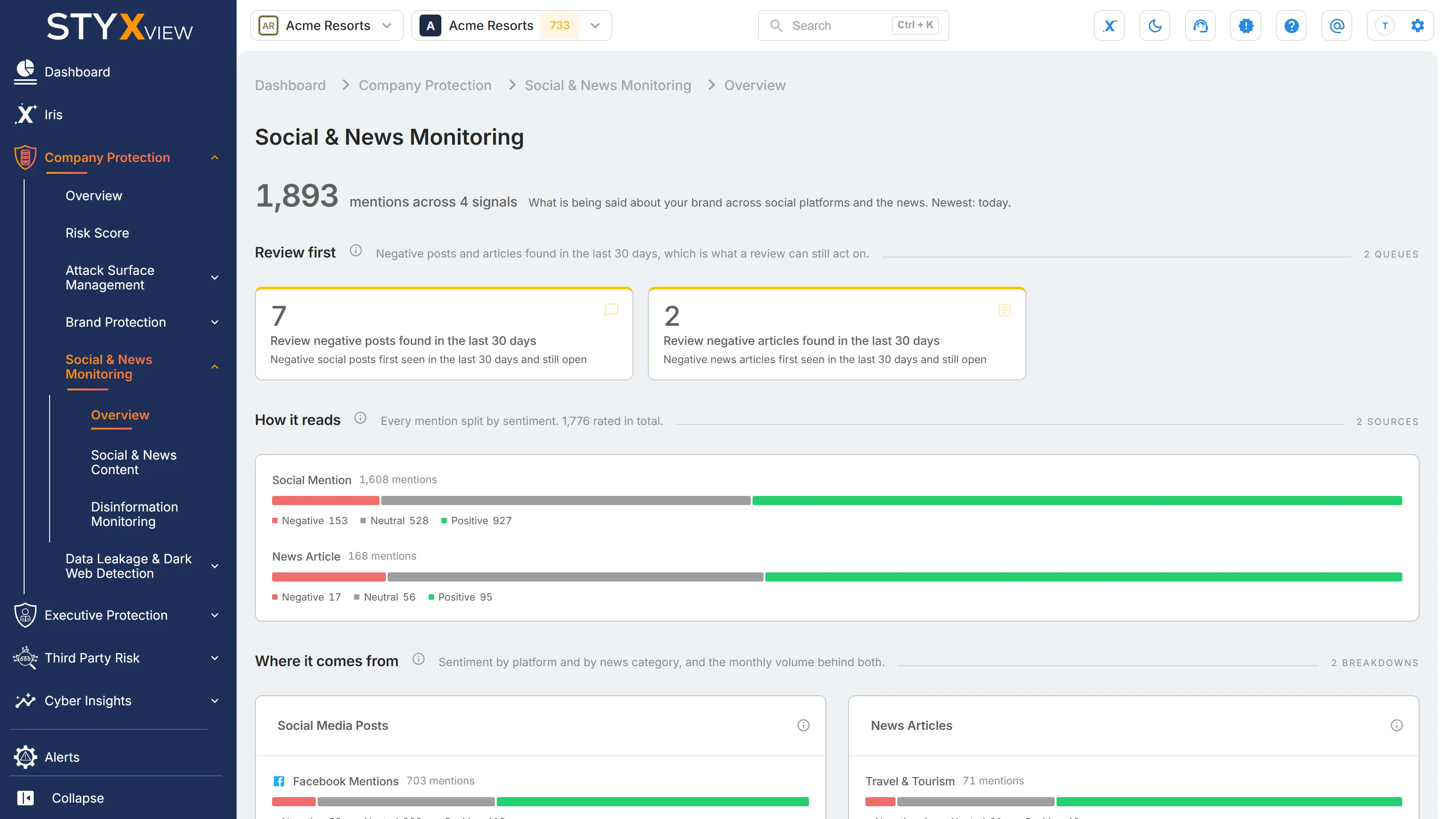Expand Executive Protection chevron
Image resolution: width=1456 pixels, height=819 pixels.
click(215, 615)
